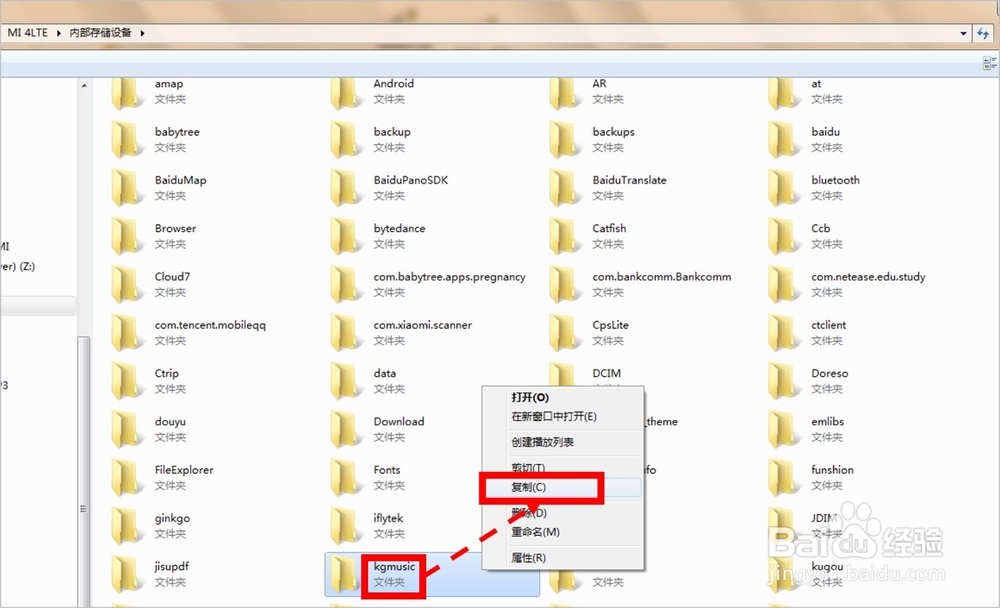Image resolution: width=1000 pixels, height=608 pixels.
Task: Select the (Z:) drive in navigation pane
Action: tap(18, 267)
